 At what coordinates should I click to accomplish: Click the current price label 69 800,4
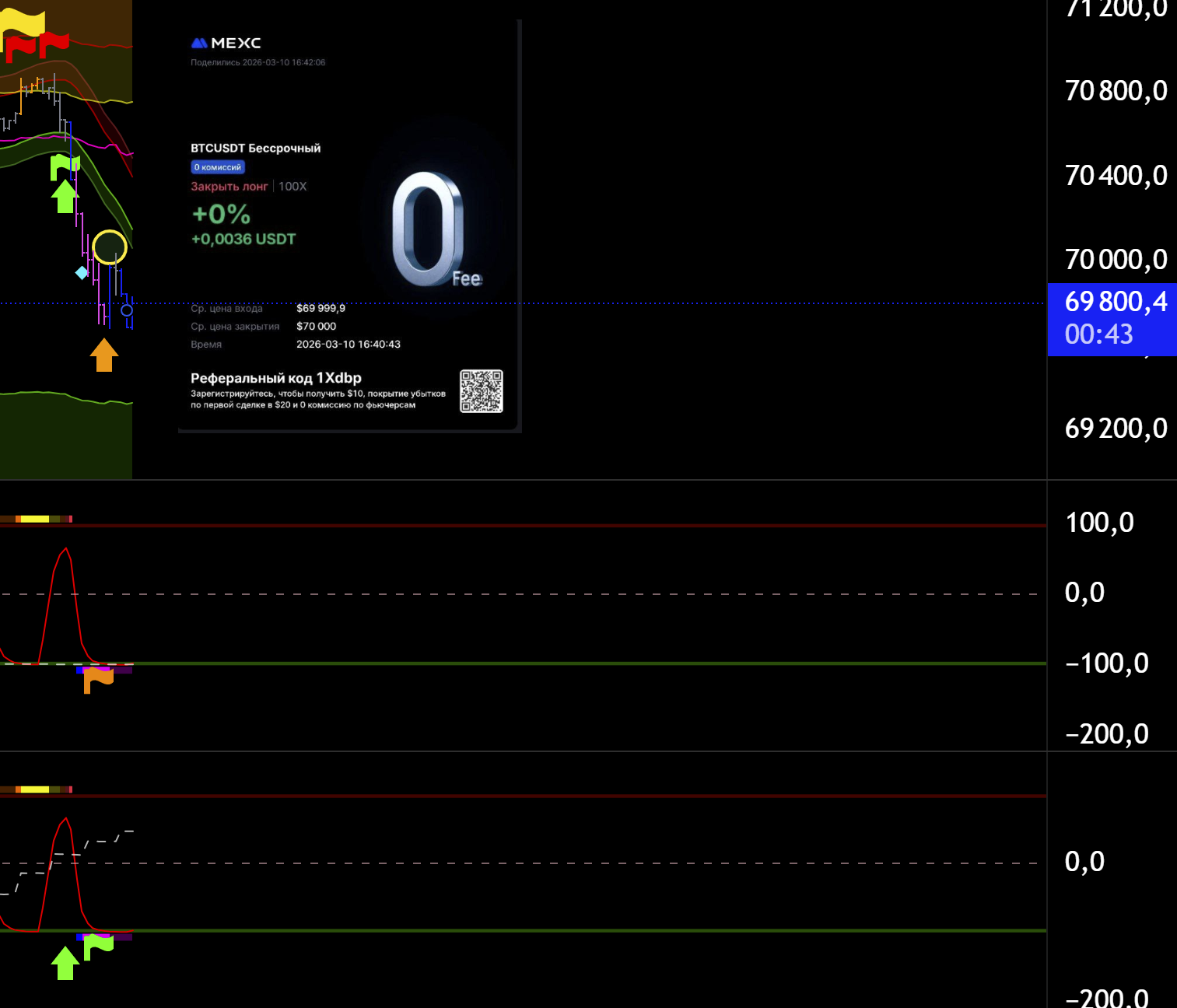coord(1114,302)
